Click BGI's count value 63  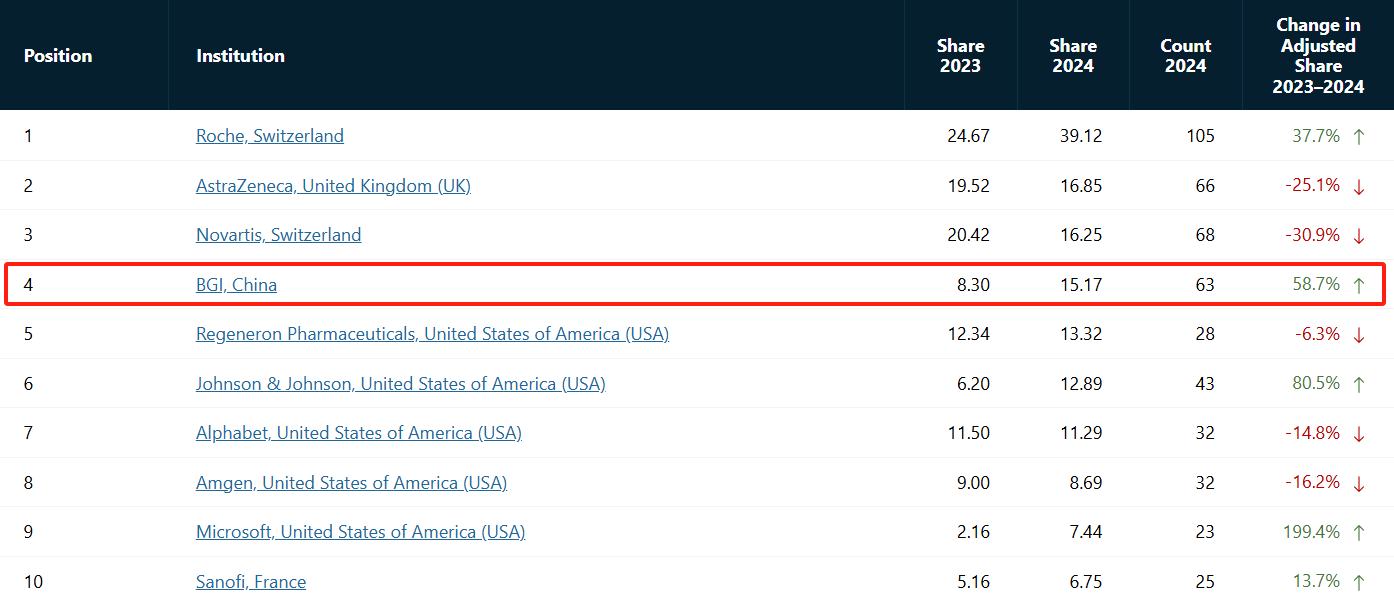pyautogui.click(x=1205, y=285)
